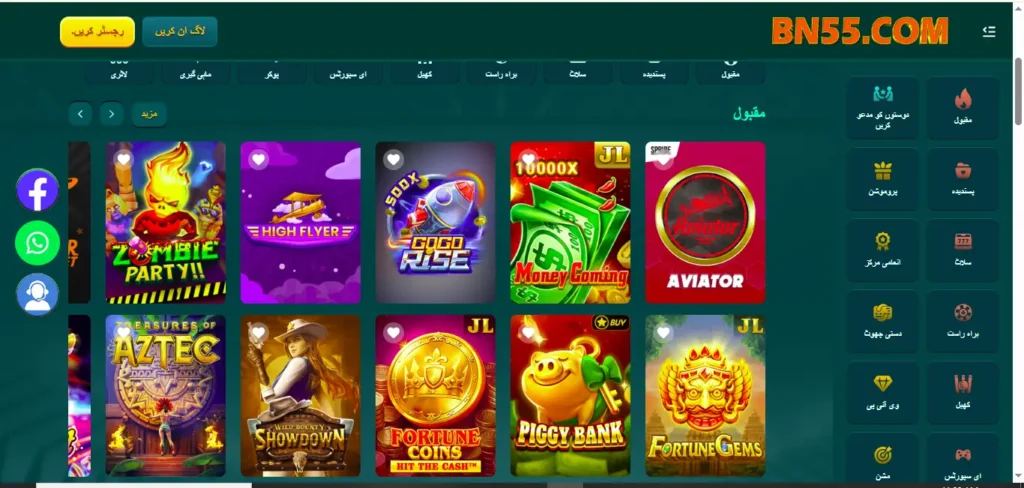Toggle favorite heart on Fortune Coins
Viewport: 1024px width, 488px height.
pos(393,333)
